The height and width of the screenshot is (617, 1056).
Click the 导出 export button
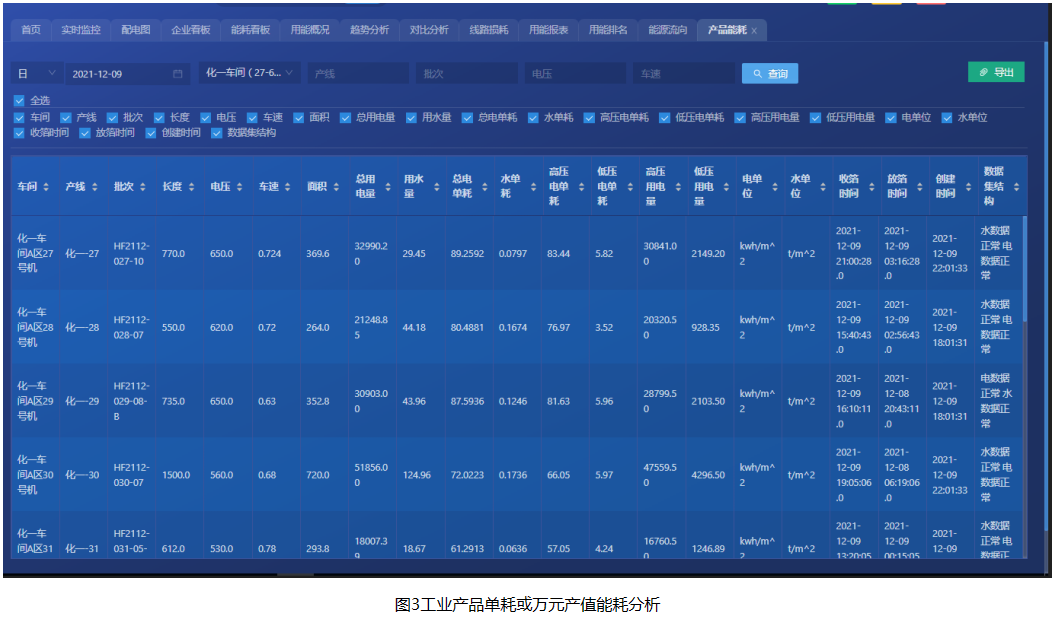(996, 72)
